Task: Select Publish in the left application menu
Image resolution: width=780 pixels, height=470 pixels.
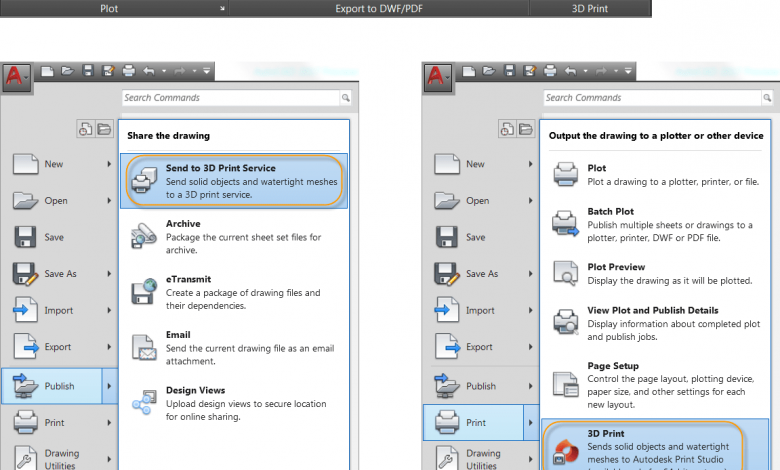Action: [x=52, y=386]
